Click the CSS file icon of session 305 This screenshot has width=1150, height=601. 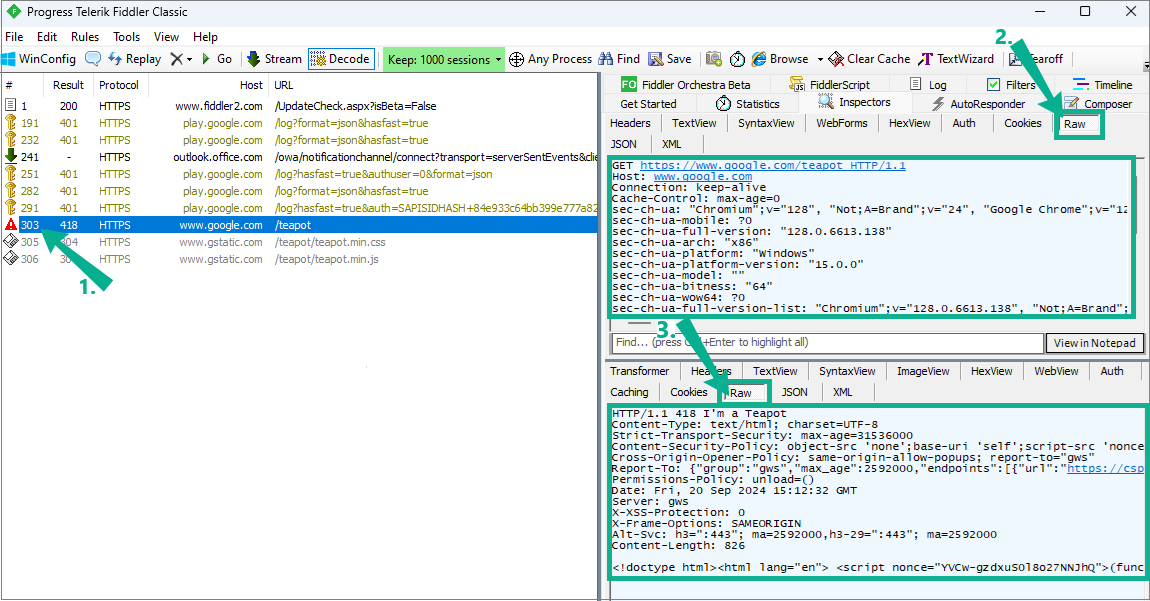[10, 241]
